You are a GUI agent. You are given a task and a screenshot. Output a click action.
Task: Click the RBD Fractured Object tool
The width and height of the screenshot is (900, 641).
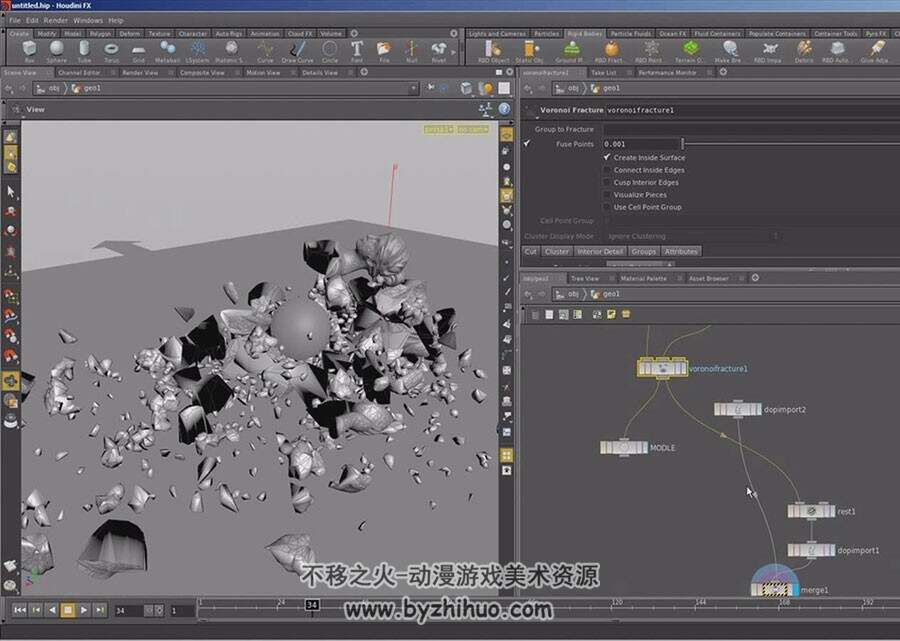pos(610,51)
